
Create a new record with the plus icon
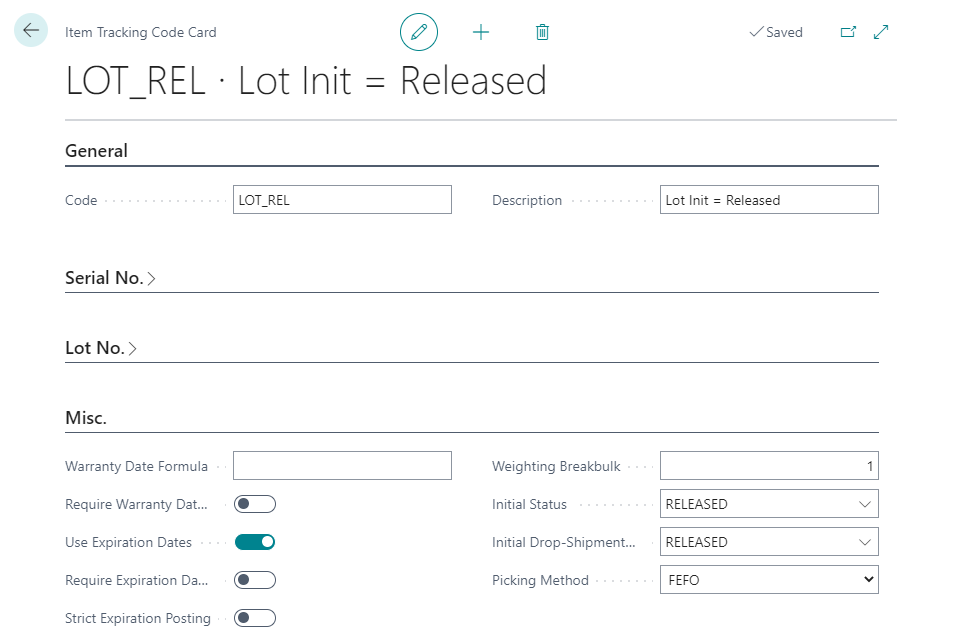point(481,32)
